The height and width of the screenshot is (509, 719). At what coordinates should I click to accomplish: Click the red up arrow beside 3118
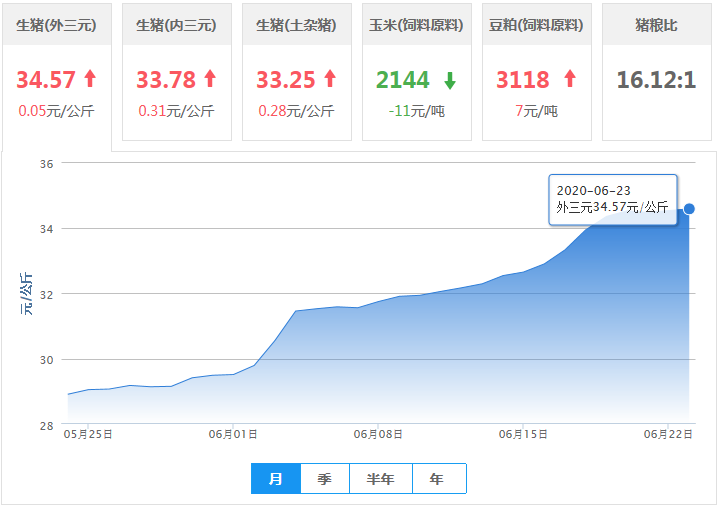pyautogui.click(x=570, y=79)
